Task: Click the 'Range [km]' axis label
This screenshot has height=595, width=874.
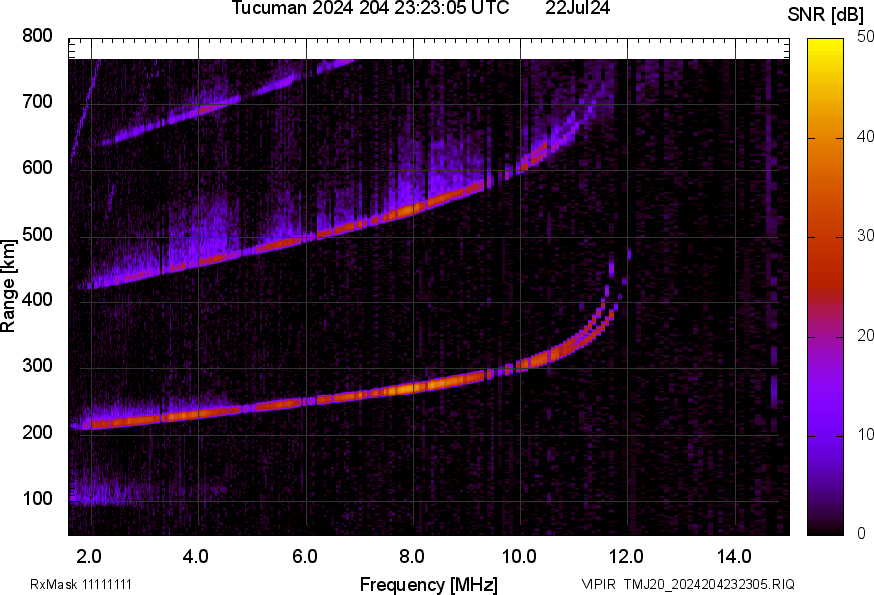Action: pos(8,286)
